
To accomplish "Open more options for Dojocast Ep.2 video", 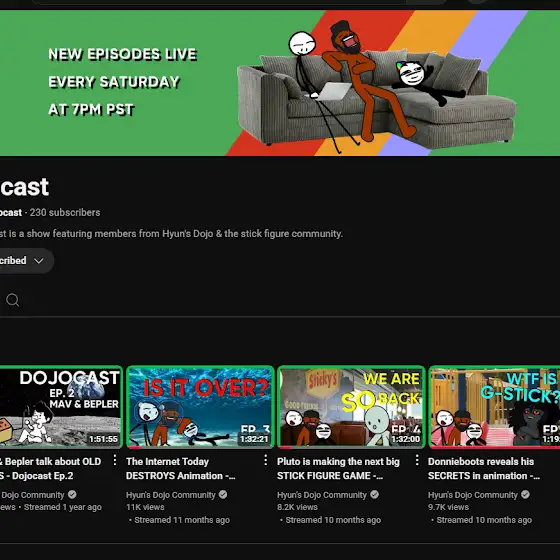I will 115,460.
